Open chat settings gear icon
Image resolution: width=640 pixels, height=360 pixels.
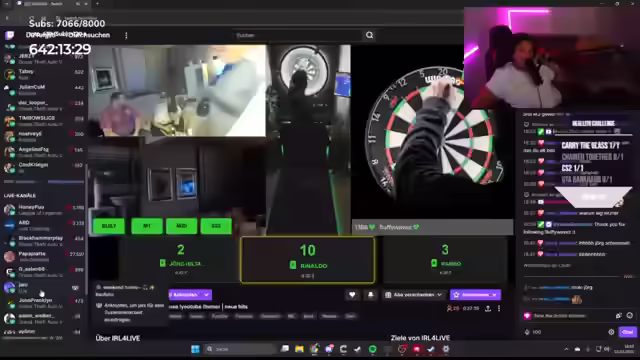[611, 332]
